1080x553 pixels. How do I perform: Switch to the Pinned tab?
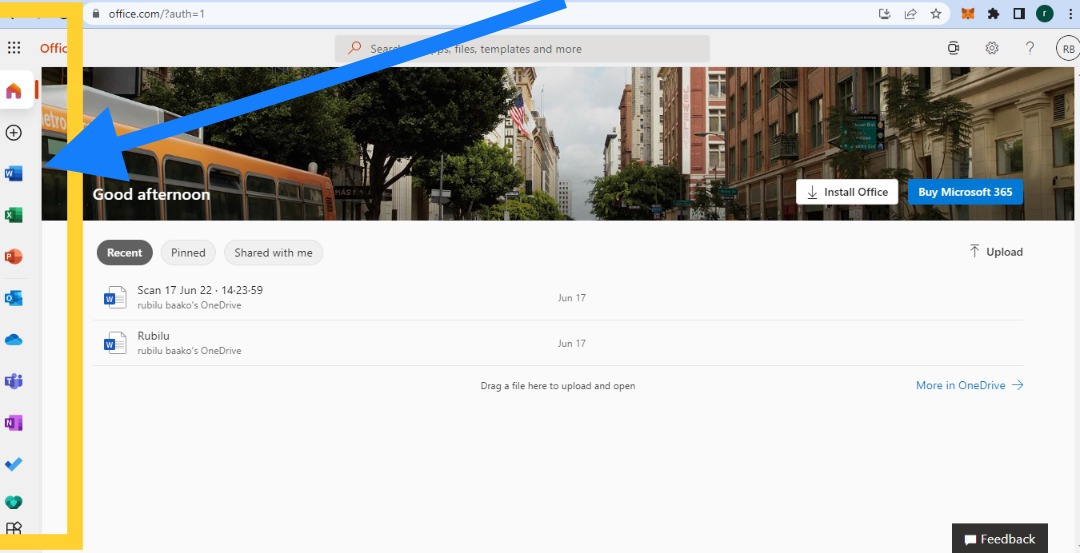(188, 253)
